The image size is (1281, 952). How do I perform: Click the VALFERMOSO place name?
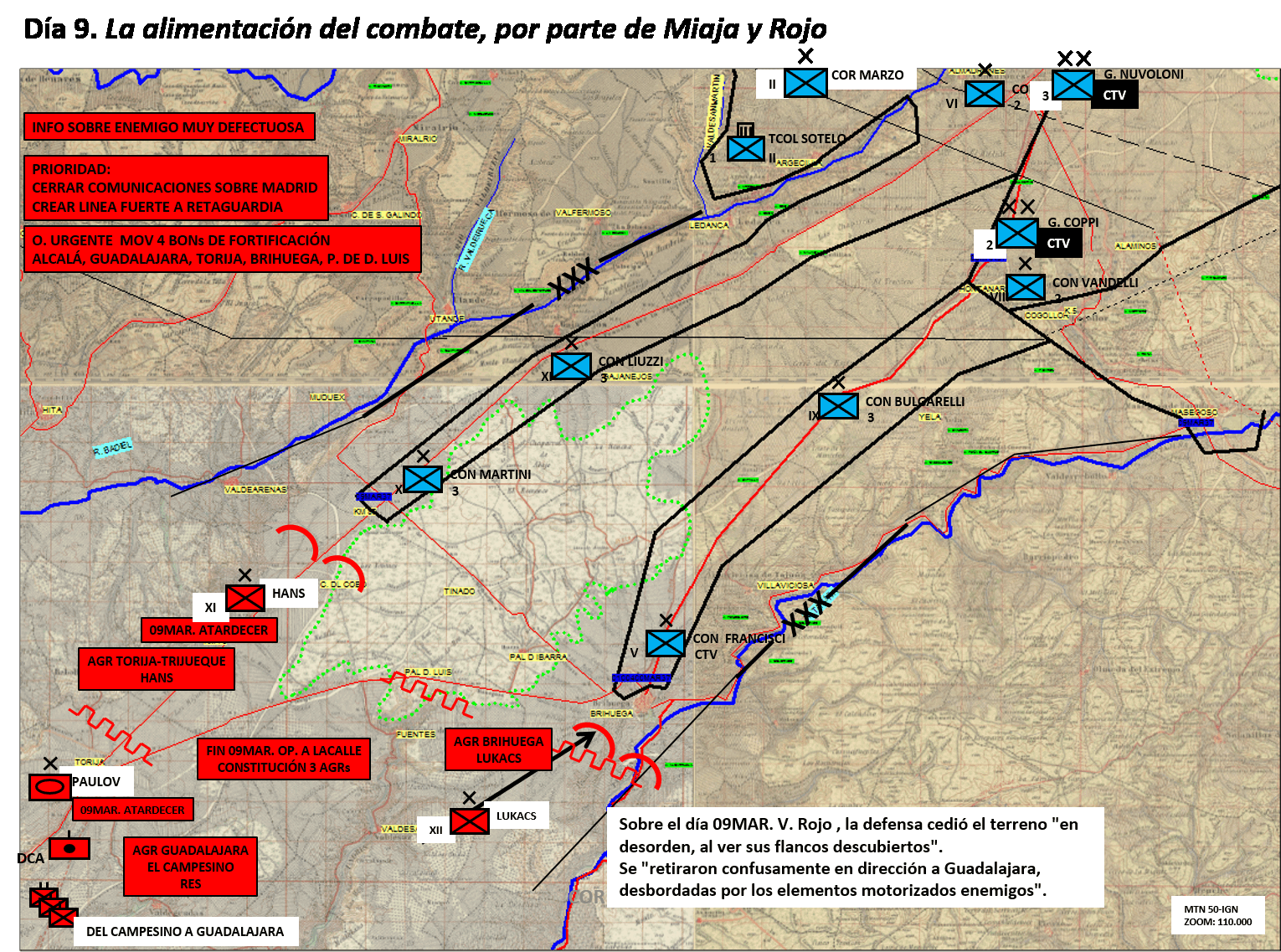(x=584, y=213)
